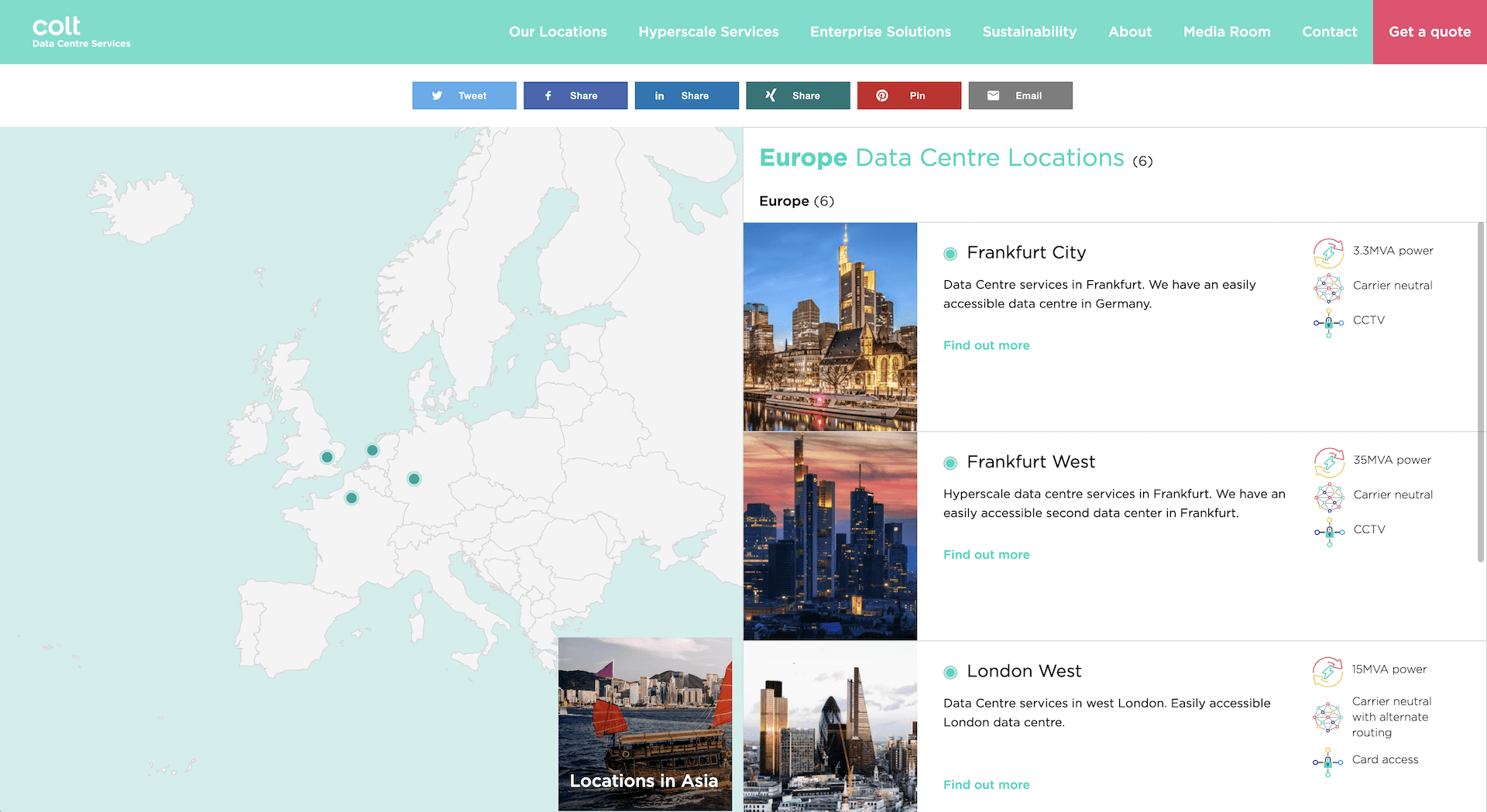This screenshot has width=1487, height=812.
Task: Click the 3.3MVA power icon
Action: (1328, 252)
